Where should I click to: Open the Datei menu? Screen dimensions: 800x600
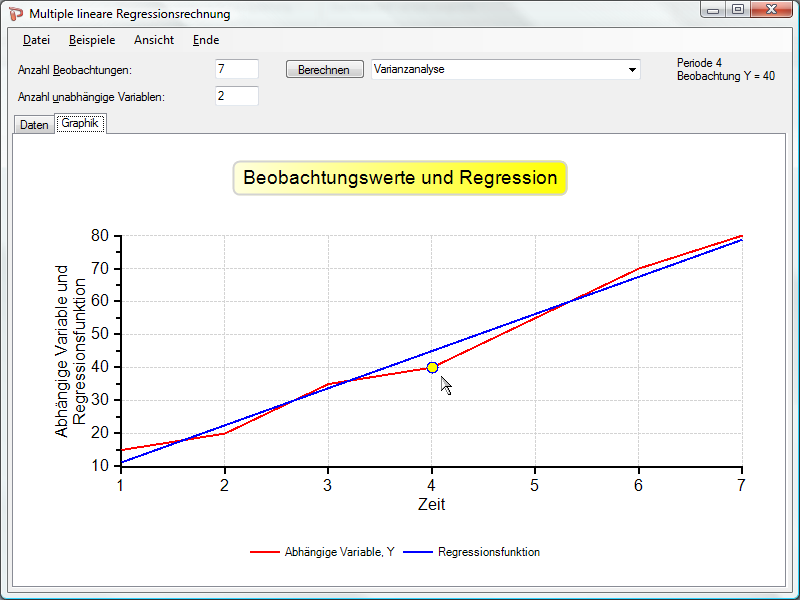tap(36, 40)
